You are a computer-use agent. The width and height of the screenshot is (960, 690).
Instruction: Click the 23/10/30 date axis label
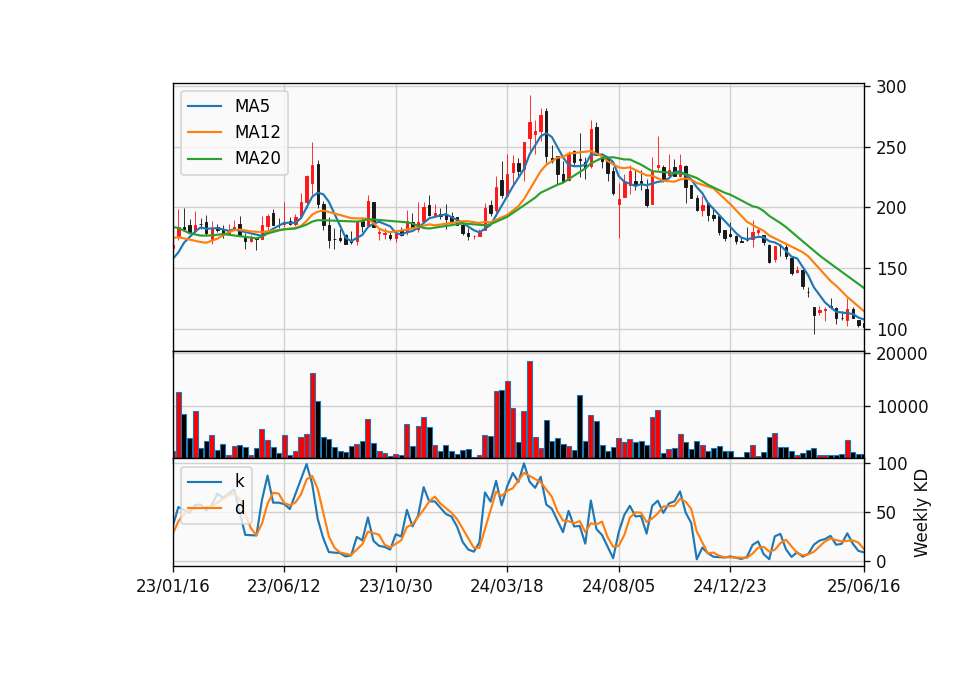(x=396, y=586)
